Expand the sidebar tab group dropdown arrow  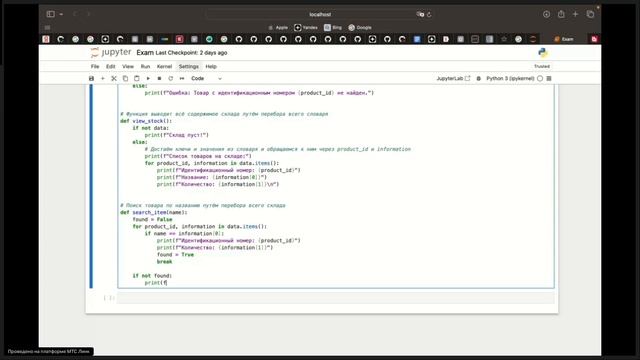(x=61, y=14)
